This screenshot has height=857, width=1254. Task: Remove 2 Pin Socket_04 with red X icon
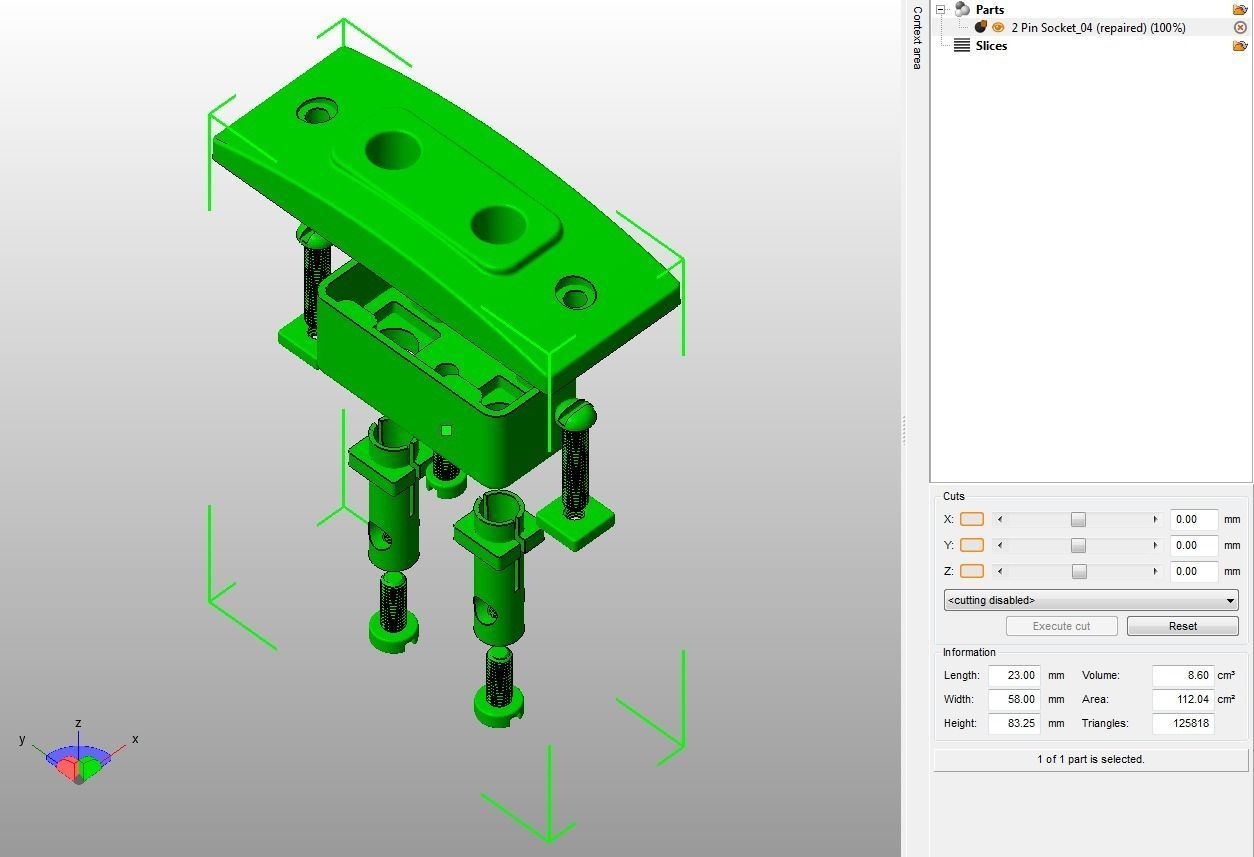tap(1240, 27)
